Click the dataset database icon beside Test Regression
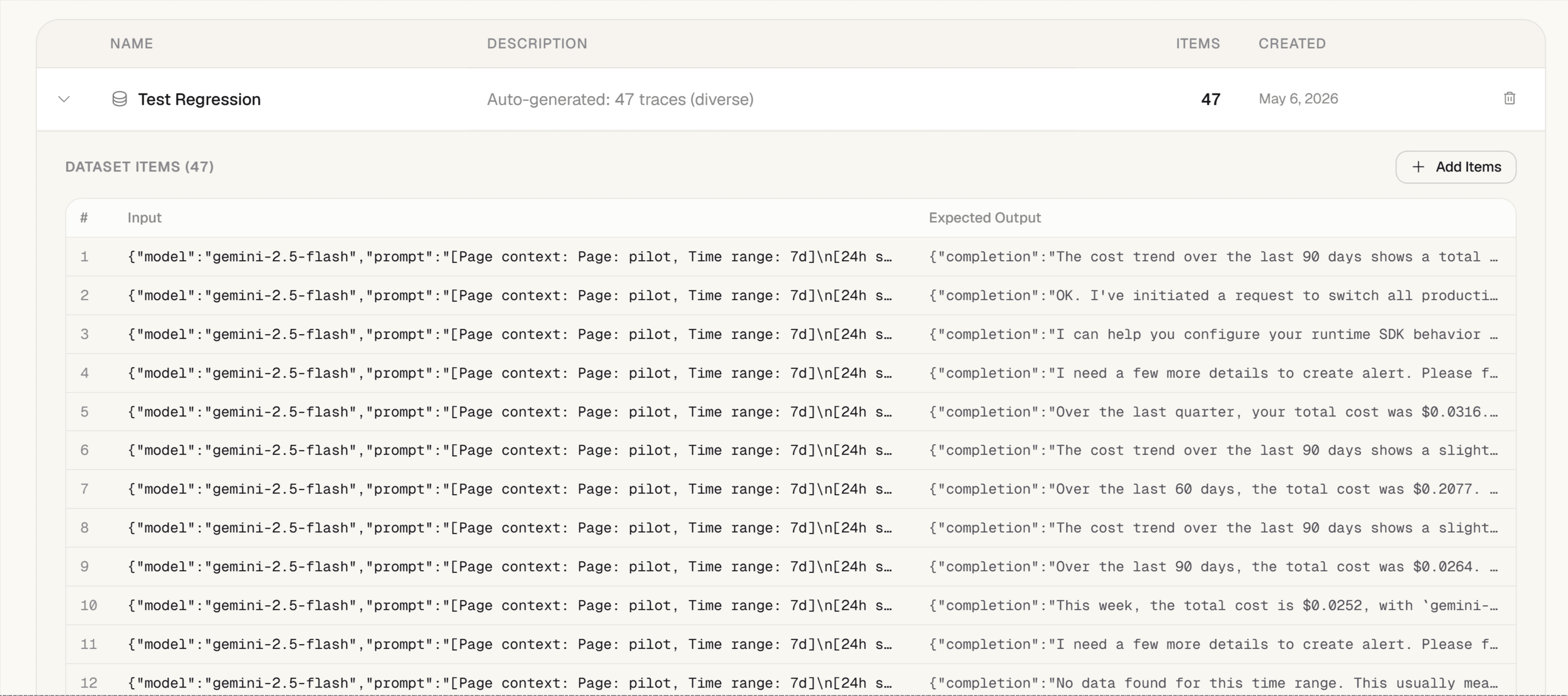The height and width of the screenshot is (696, 1568). point(120,99)
